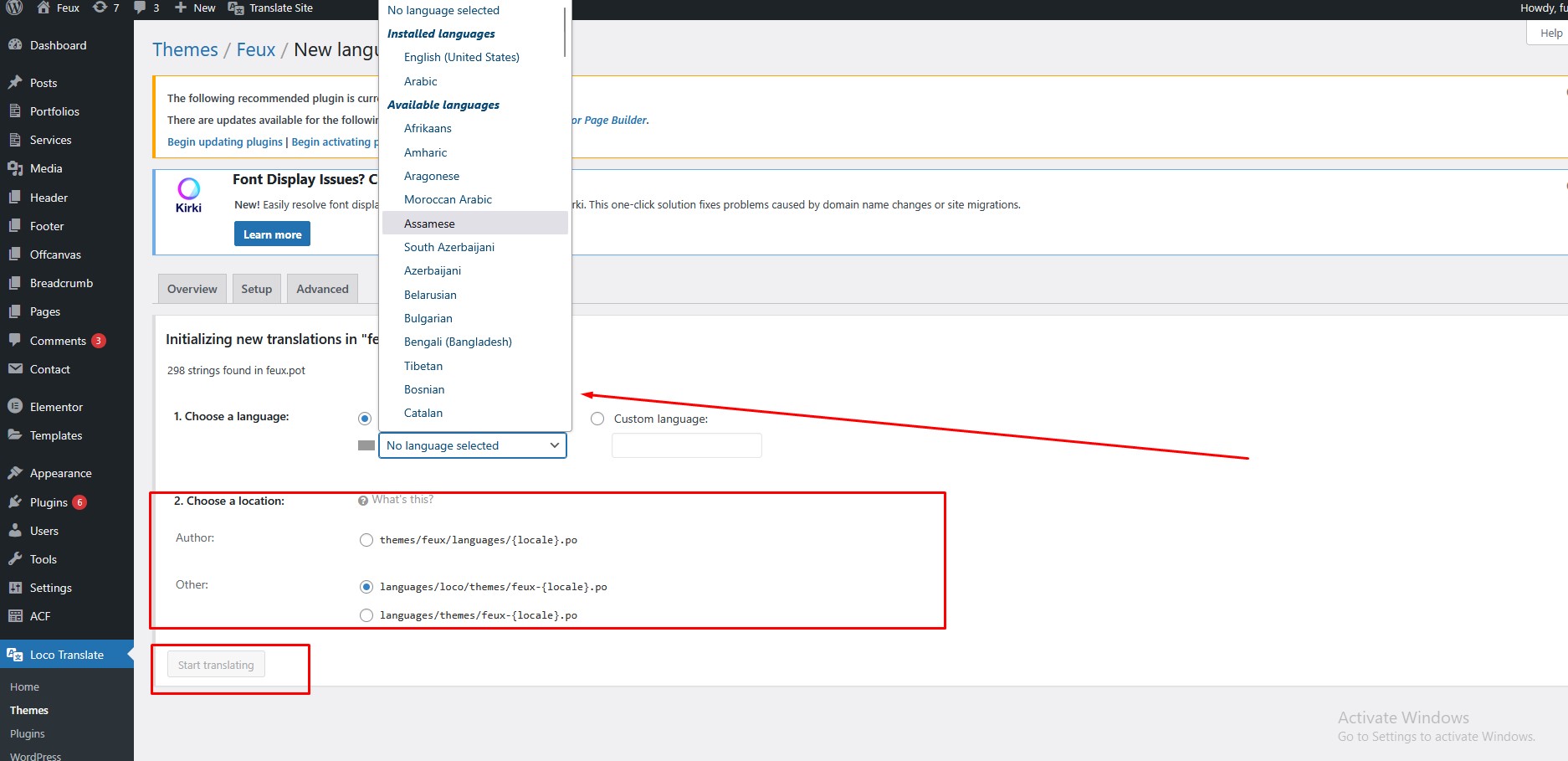The image size is (1568, 761).
Task: Click the Loco Translate sidebar icon
Action: click(15, 655)
